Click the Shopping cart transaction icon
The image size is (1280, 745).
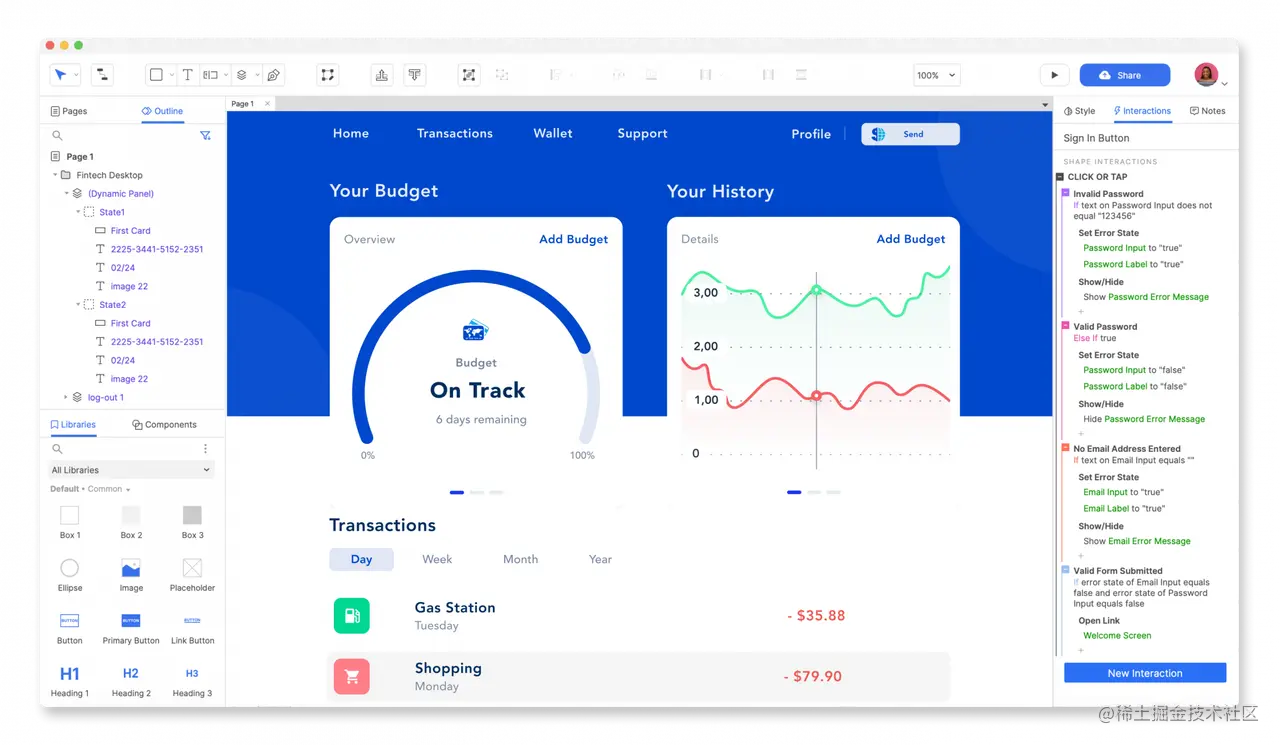[x=352, y=677]
